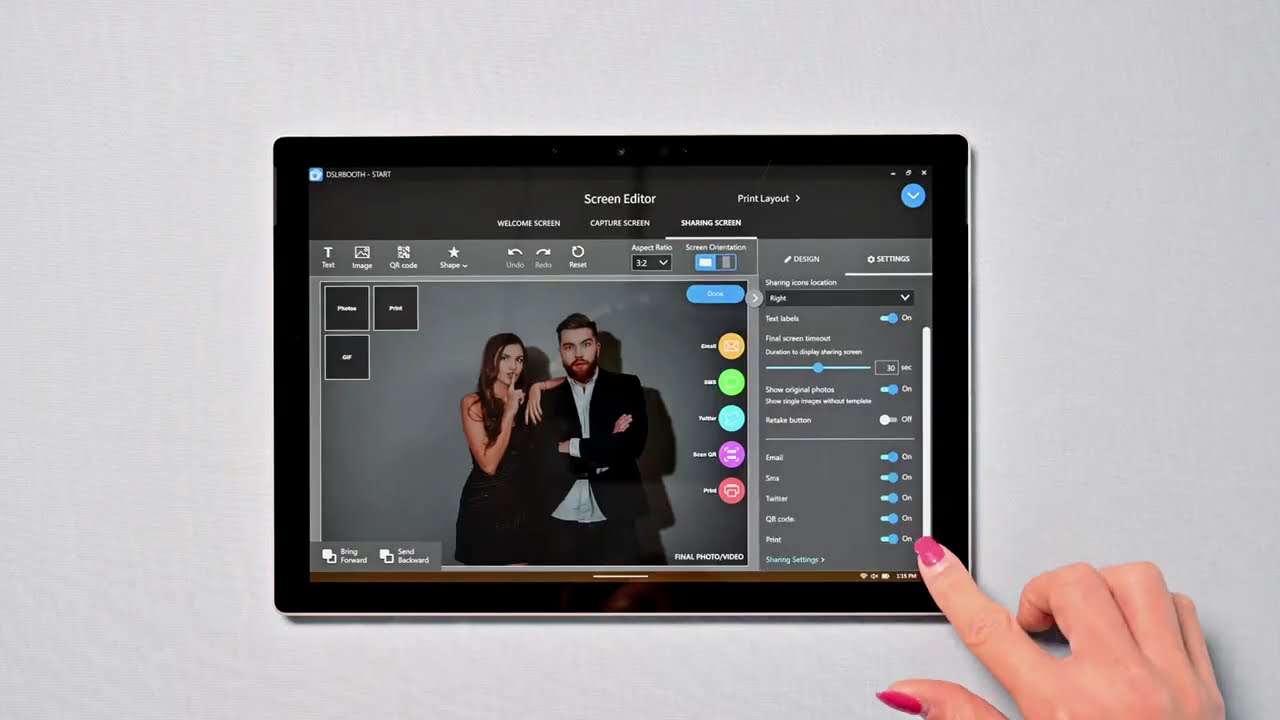This screenshot has width=1280, height=720.
Task: Select the Text tool
Action: click(328, 257)
